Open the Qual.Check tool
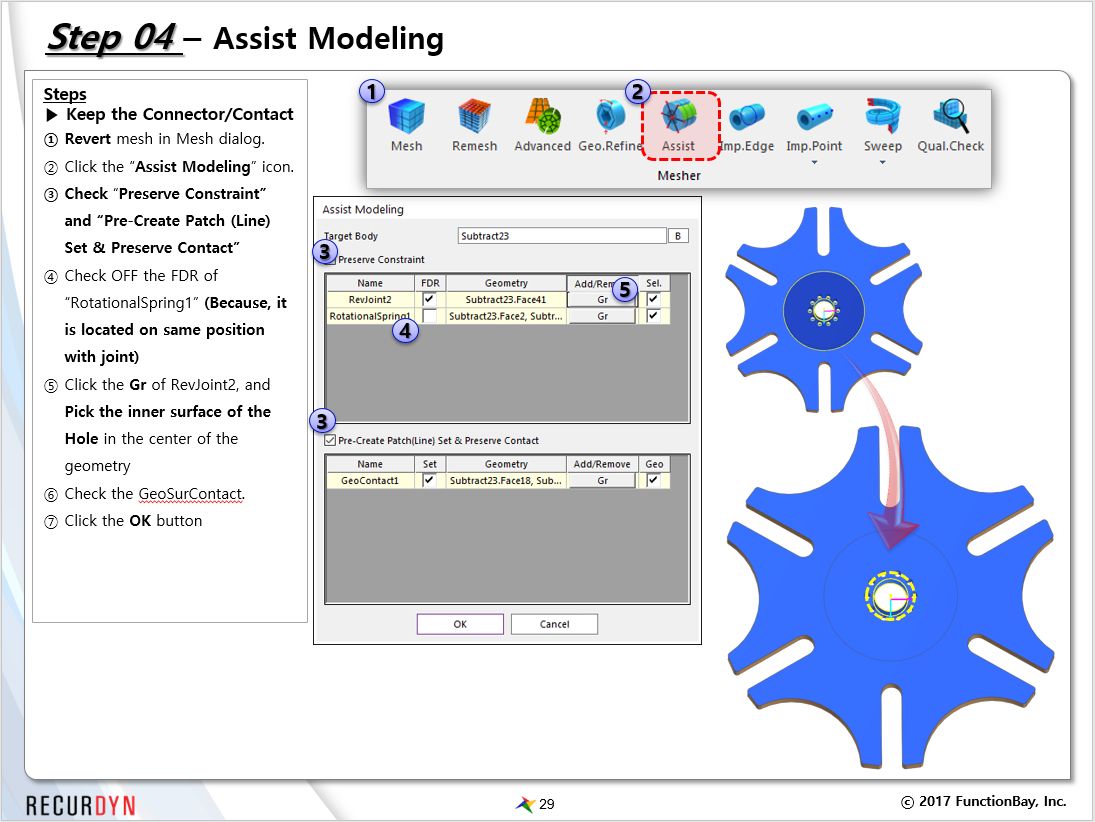1095x822 pixels. tap(950, 118)
